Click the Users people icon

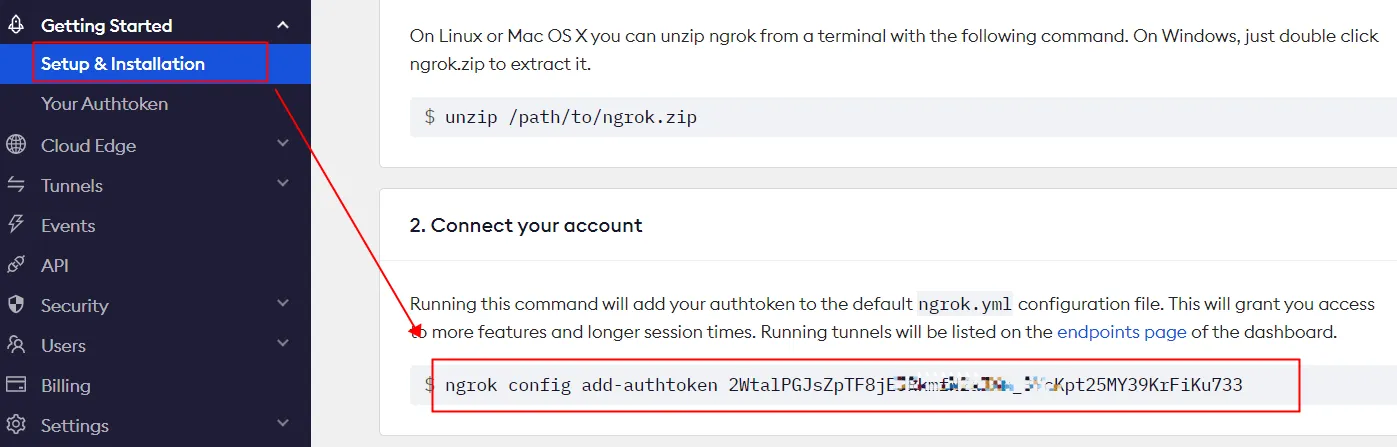tap(16, 345)
